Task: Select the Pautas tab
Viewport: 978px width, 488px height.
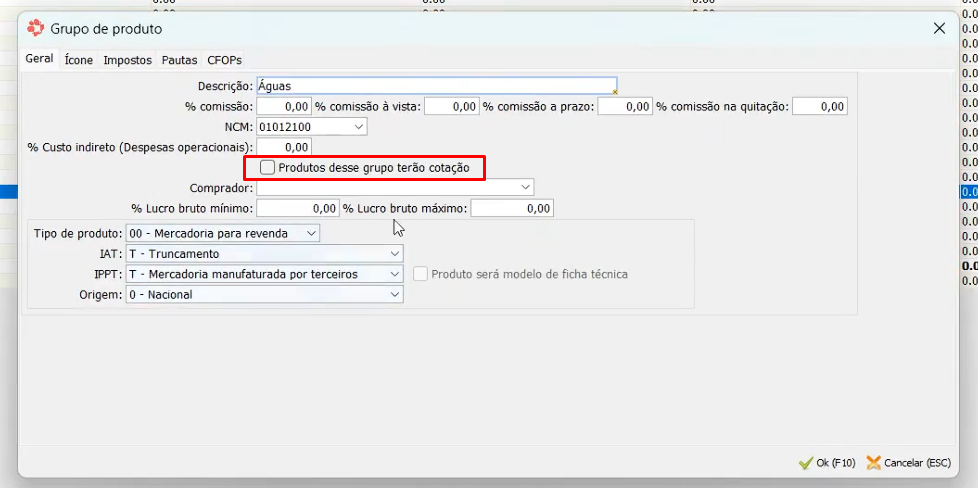Action: (179, 60)
